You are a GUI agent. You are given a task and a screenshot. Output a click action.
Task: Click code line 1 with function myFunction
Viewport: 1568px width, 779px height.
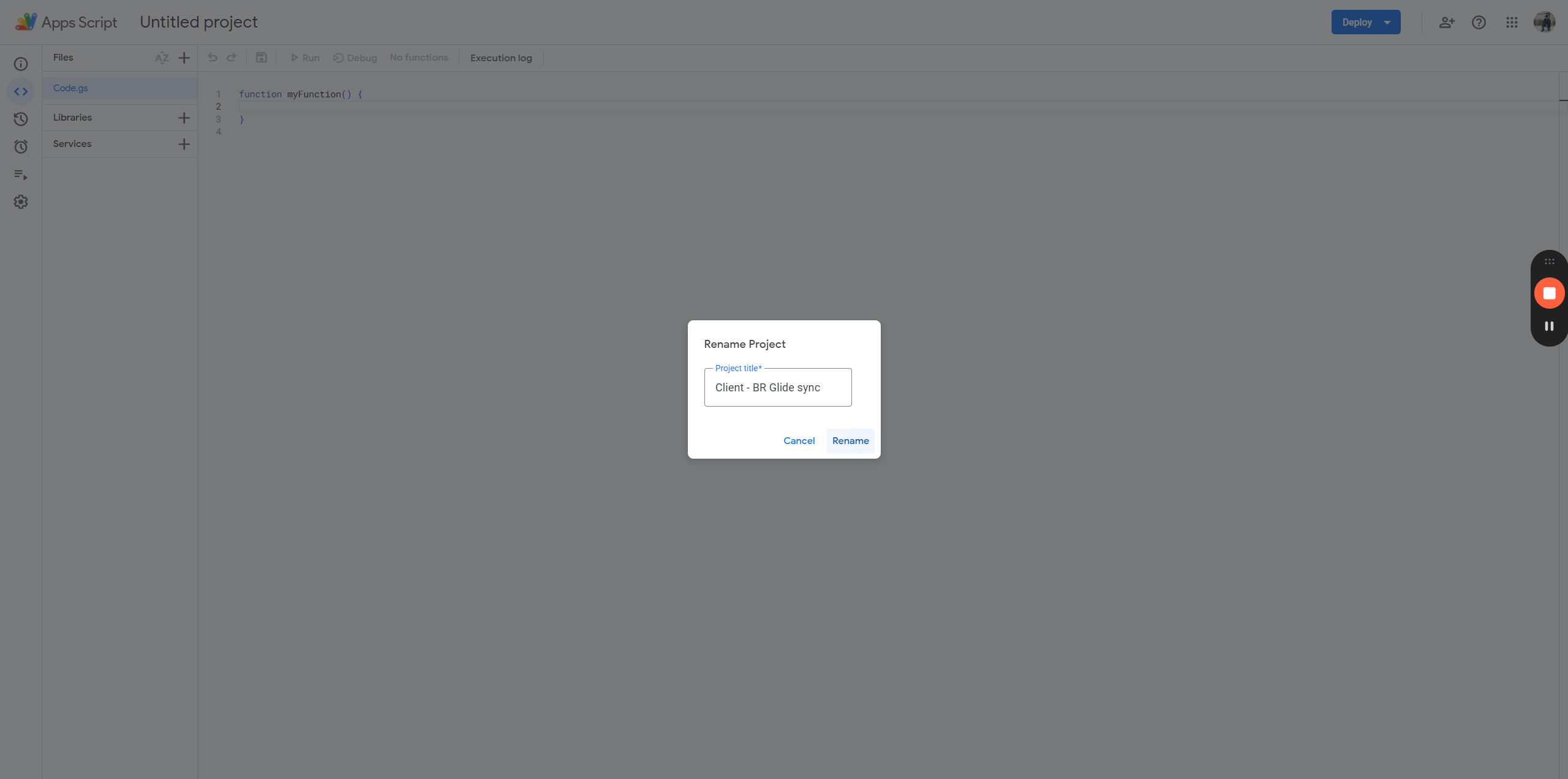pos(301,94)
